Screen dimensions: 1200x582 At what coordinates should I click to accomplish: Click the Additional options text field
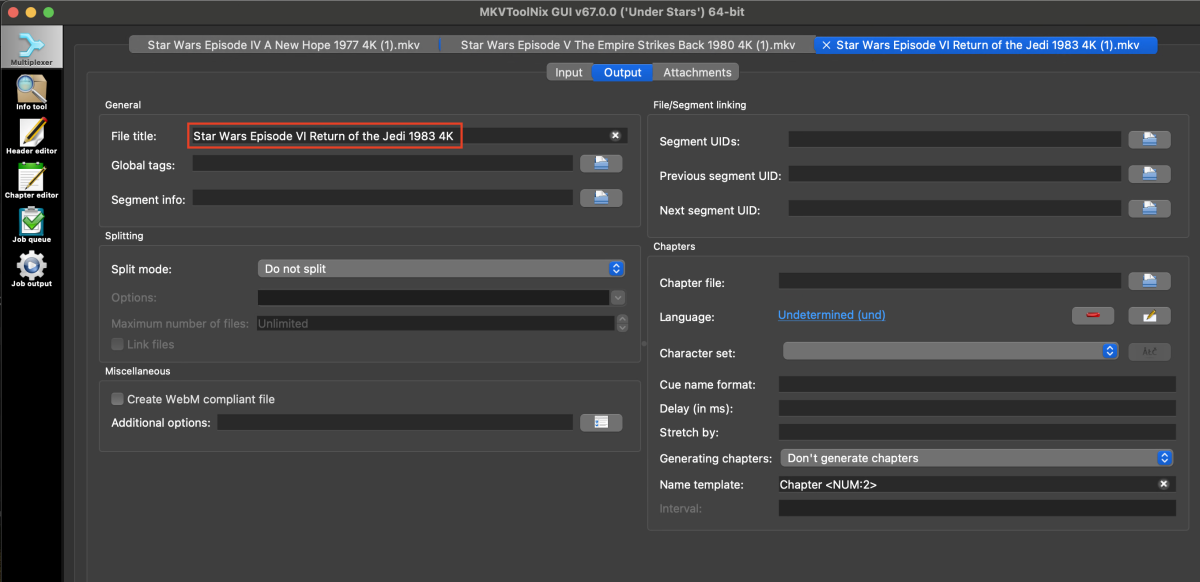point(395,422)
